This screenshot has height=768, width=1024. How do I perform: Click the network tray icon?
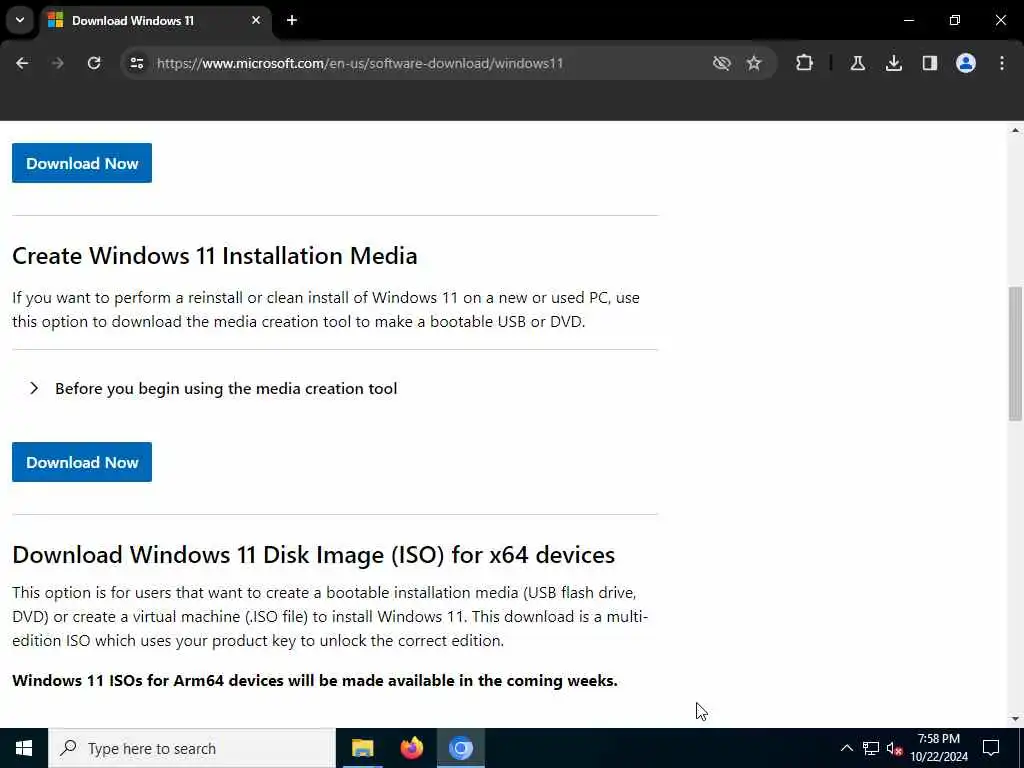coord(871,748)
